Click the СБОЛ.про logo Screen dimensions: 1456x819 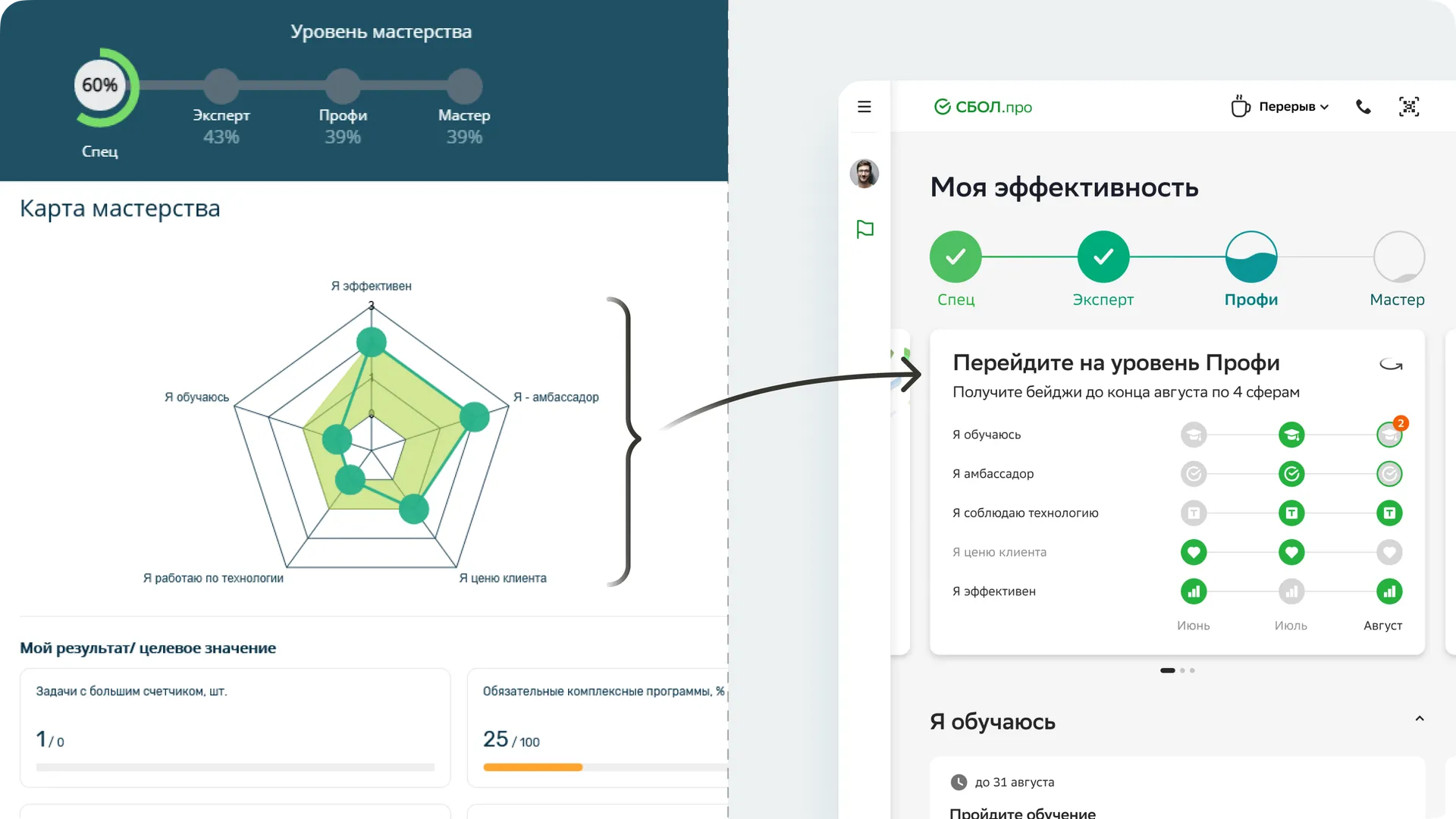point(983,107)
